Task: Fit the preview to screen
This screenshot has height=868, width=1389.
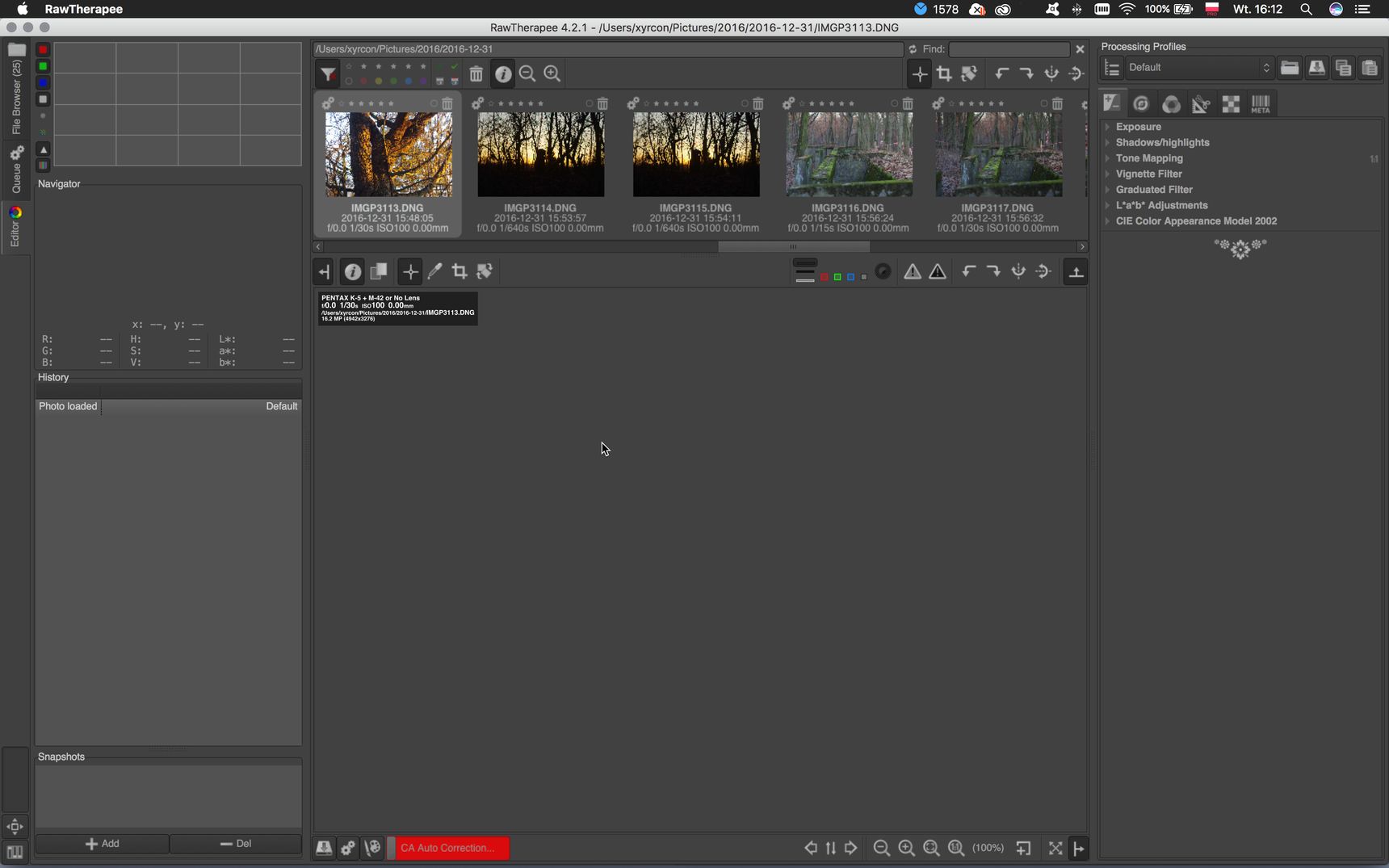Action: (x=931, y=848)
